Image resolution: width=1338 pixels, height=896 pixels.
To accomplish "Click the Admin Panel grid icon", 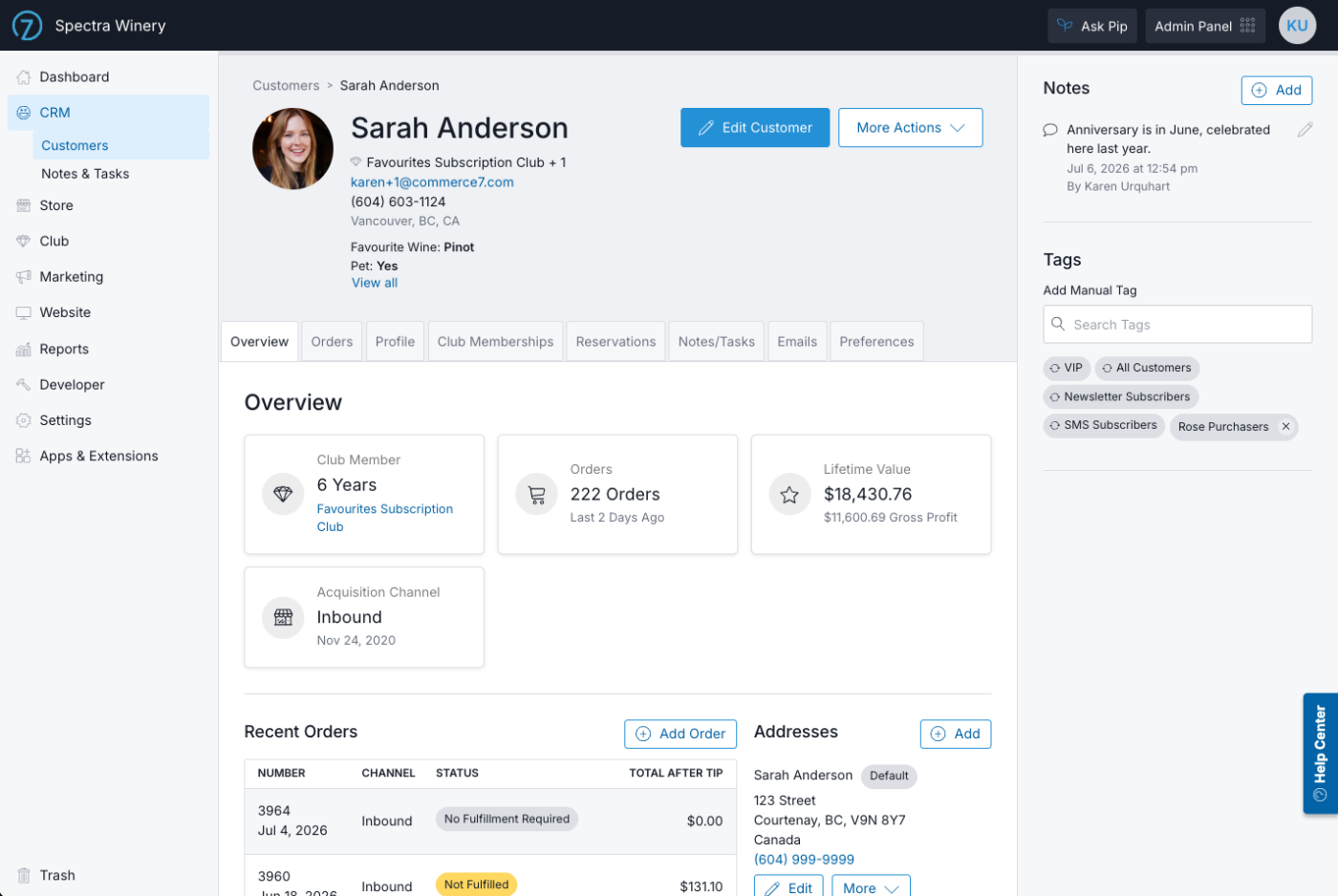I will coord(1247,26).
